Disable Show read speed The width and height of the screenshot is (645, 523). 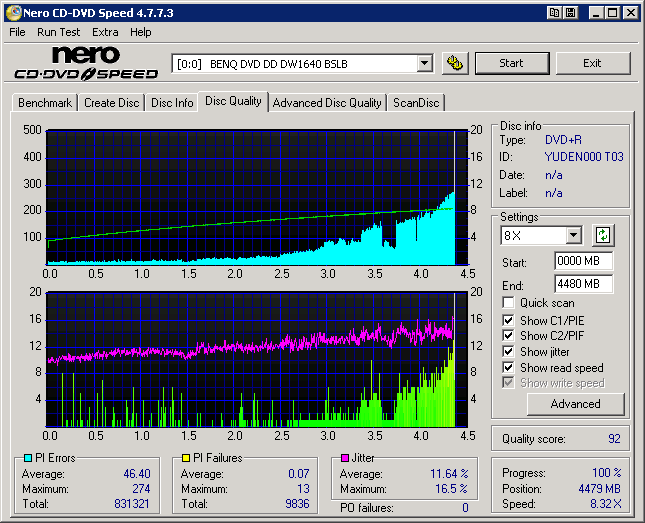pyautogui.click(x=509, y=368)
